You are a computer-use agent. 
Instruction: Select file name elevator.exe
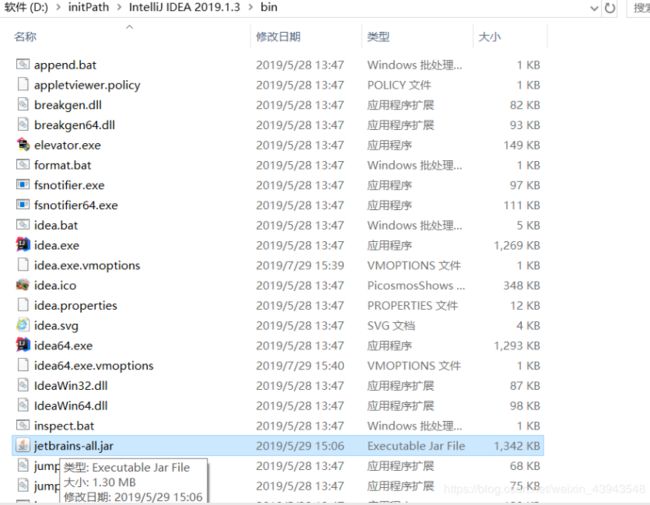click(68, 145)
